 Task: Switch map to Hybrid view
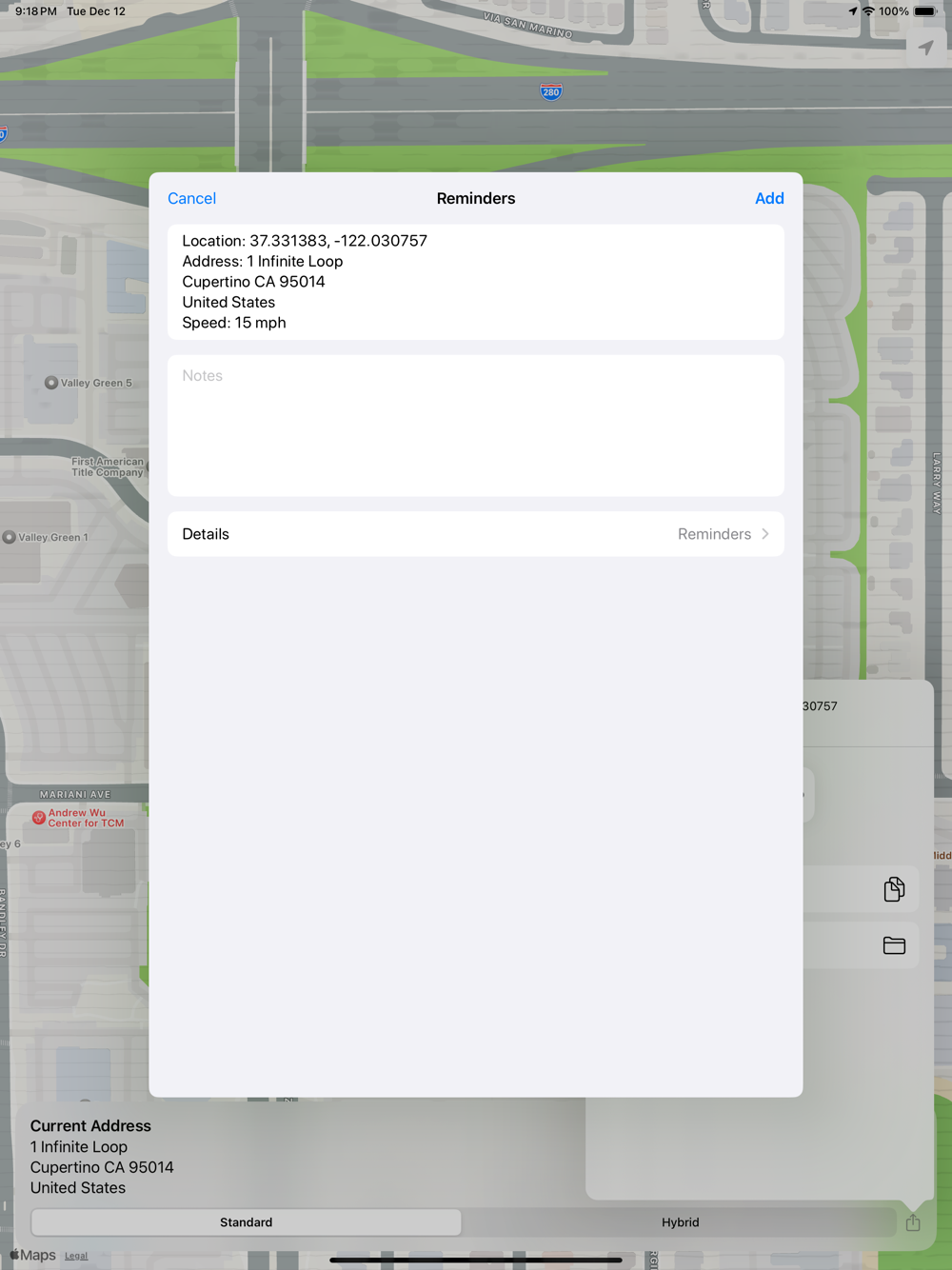coord(680,1222)
